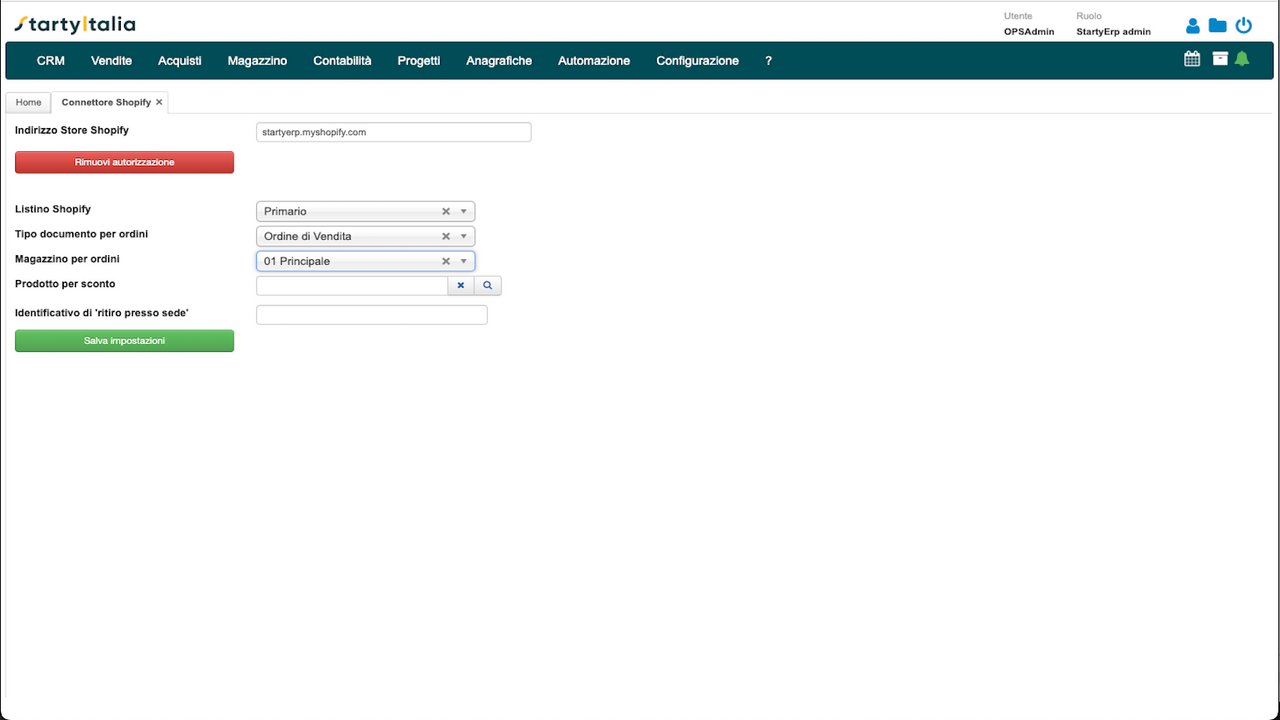
Task: Clear the Primario listino selection
Action: coord(446,211)
